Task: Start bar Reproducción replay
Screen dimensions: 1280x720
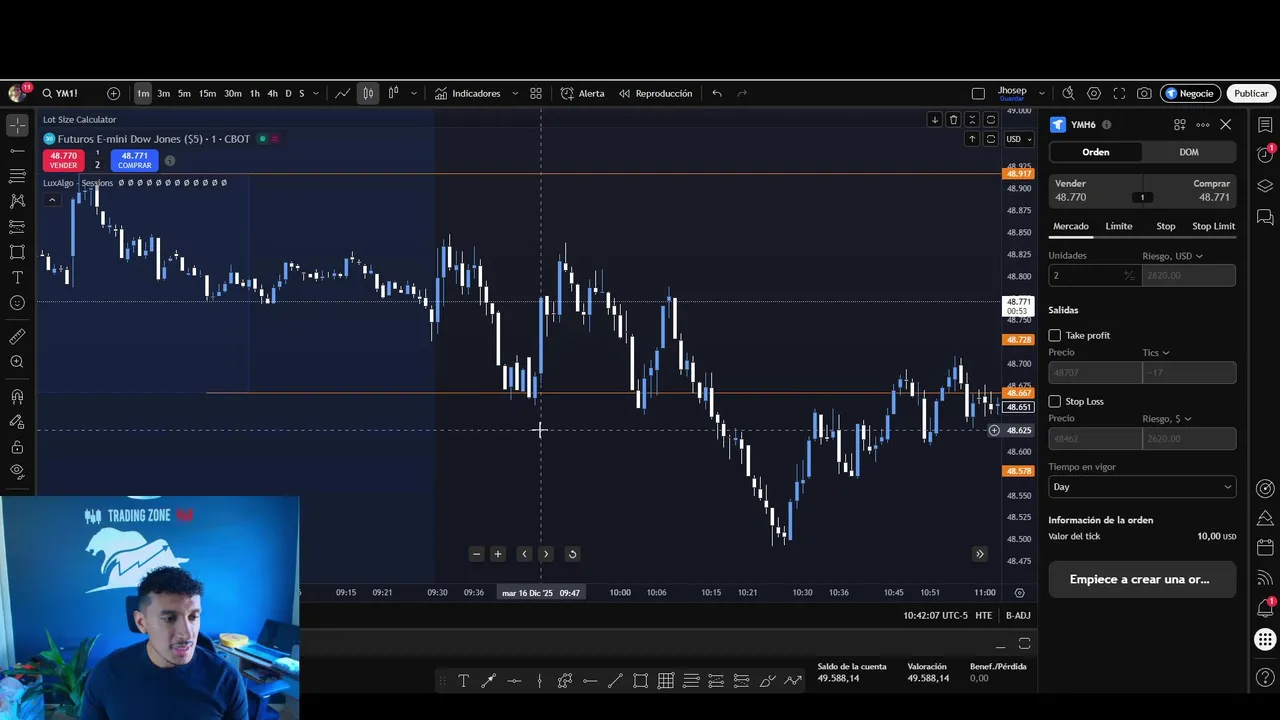Action: [x=655, y=93]
